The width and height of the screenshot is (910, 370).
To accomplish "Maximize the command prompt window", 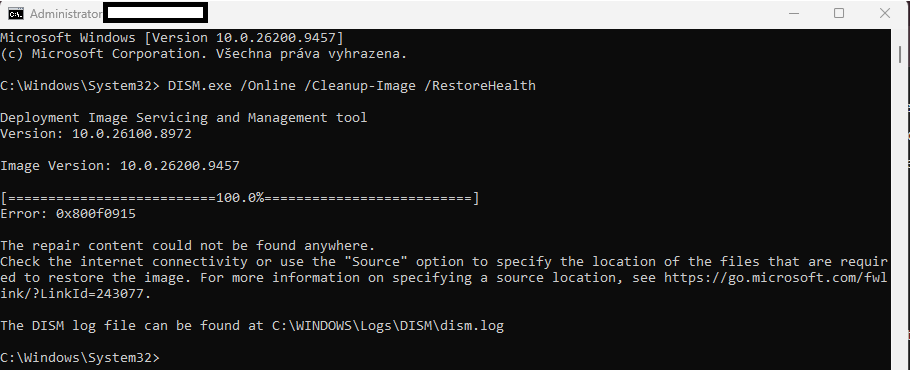I will (839, 13).
